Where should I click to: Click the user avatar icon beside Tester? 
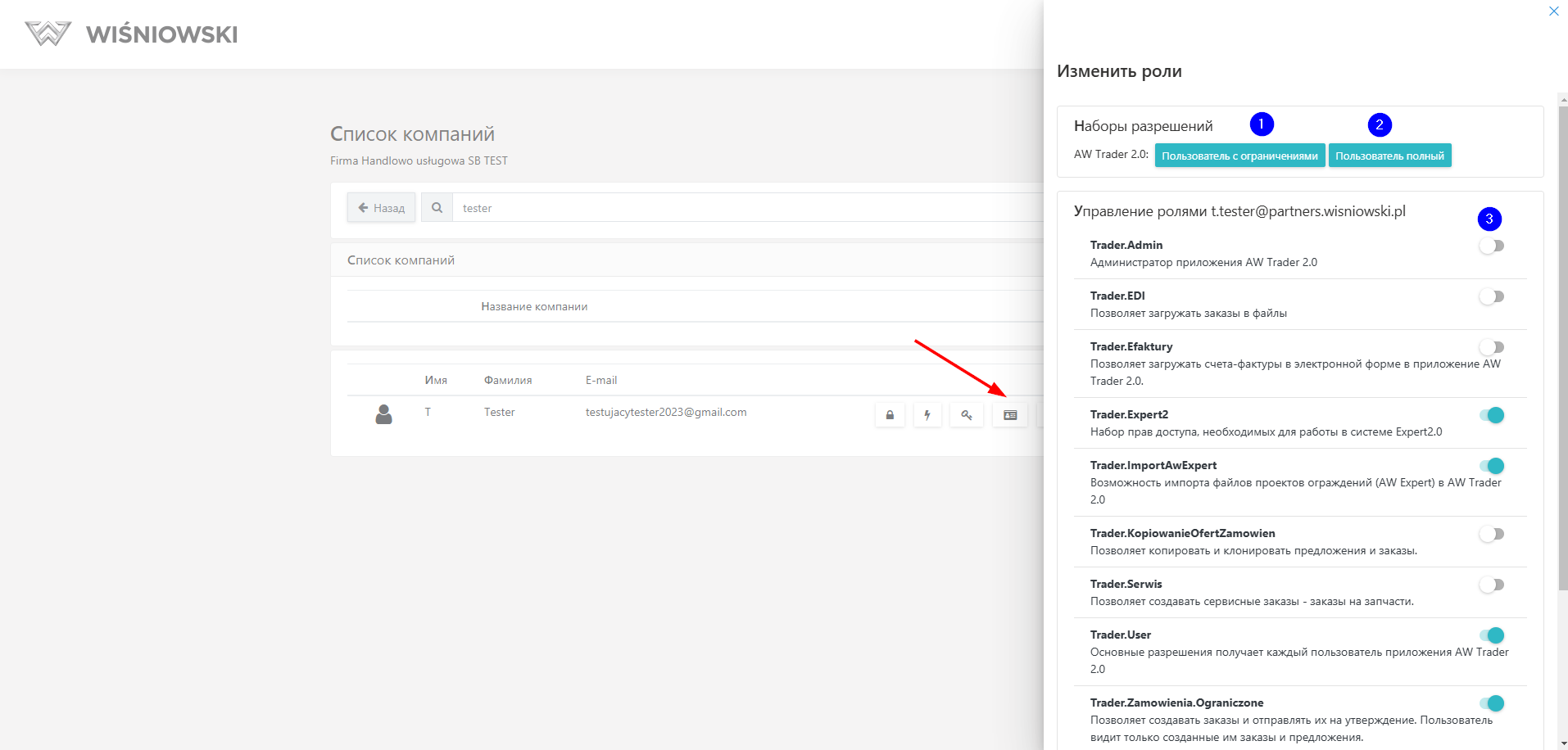pos(383,414)
